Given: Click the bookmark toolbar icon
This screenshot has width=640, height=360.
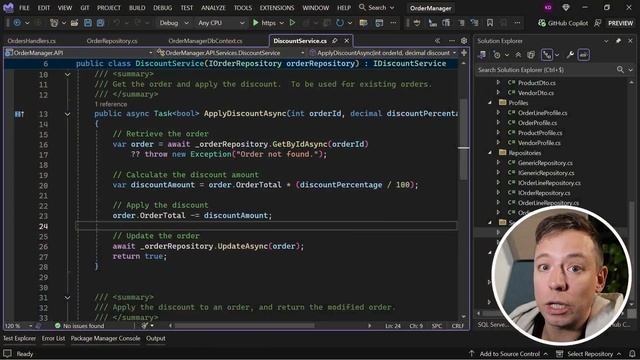Looking at the screenshot, I should point(490,23).
